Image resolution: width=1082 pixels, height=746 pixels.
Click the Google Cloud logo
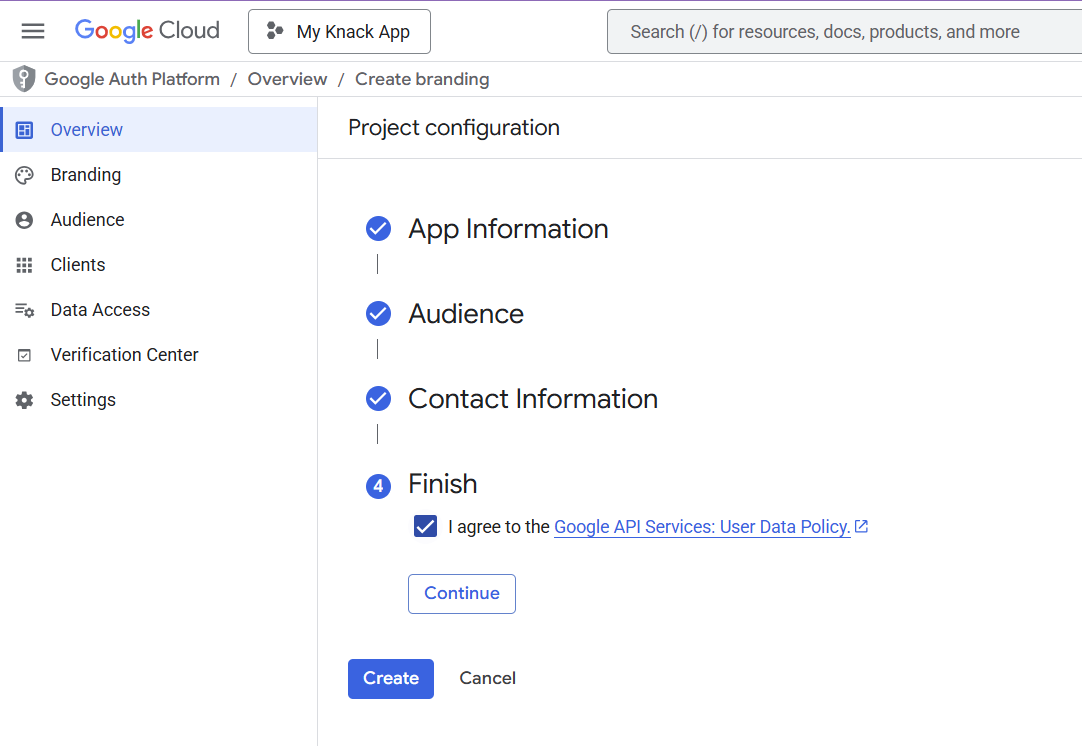coord(147,31)
